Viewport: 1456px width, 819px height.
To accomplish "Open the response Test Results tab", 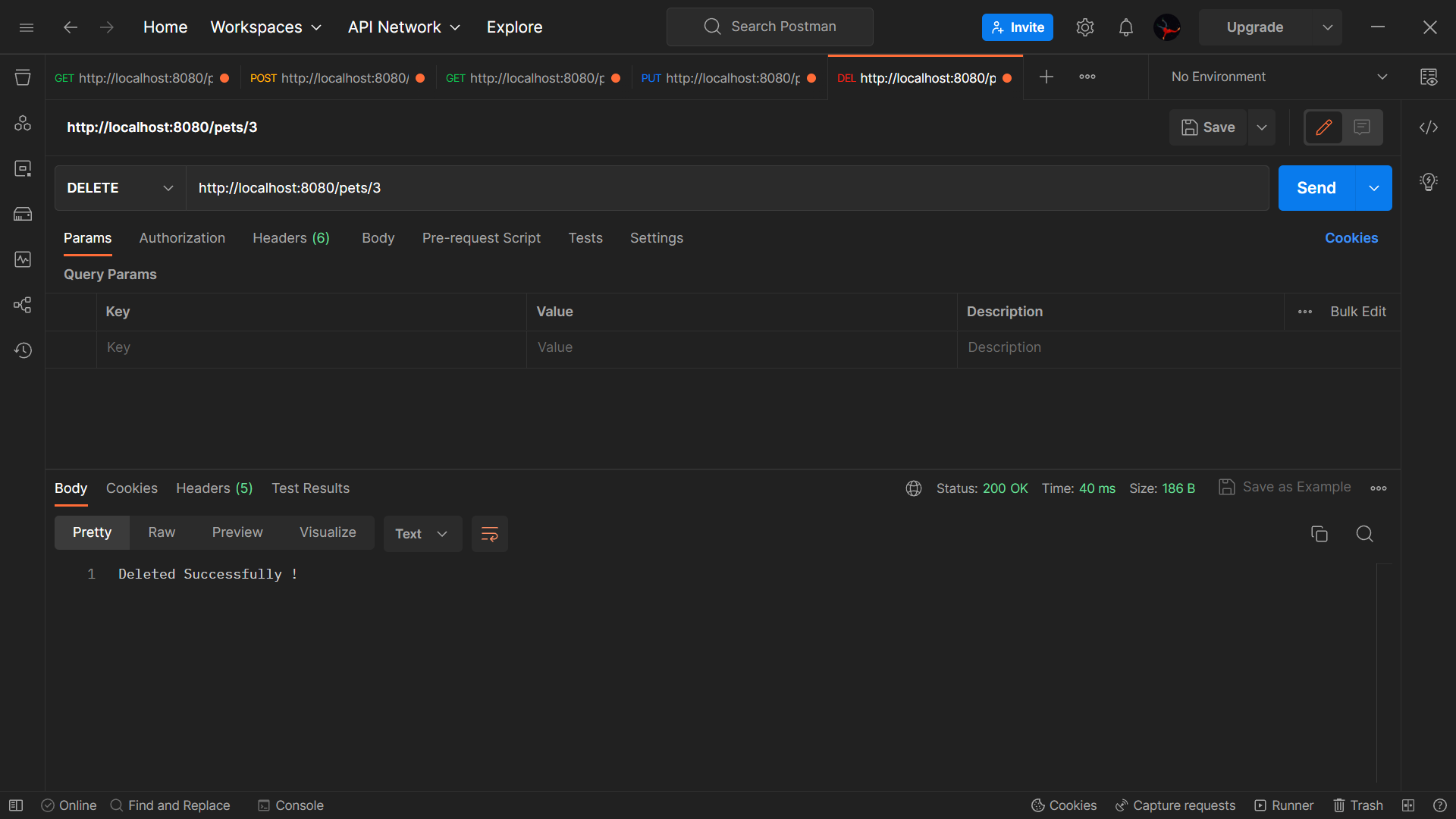I will [310, 488].
